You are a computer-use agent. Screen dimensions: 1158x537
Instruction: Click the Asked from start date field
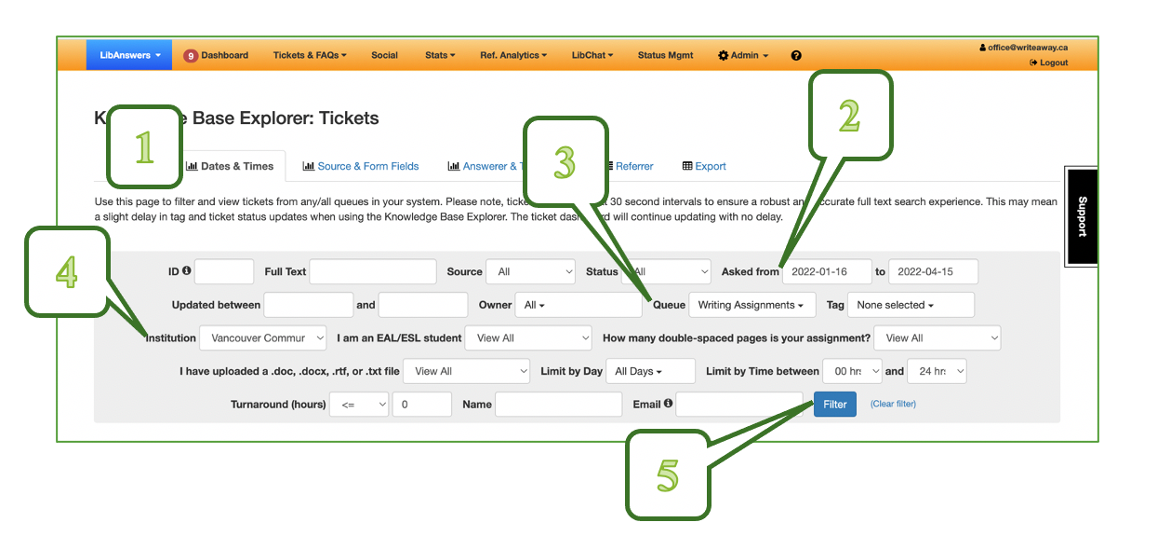[826, 272]
